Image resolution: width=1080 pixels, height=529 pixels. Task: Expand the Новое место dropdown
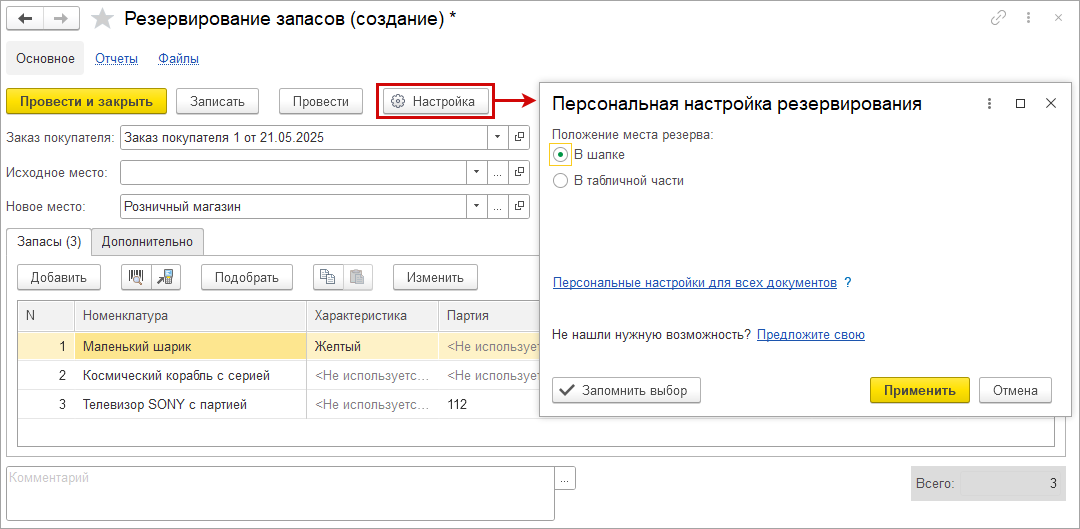tap(475, 207)
